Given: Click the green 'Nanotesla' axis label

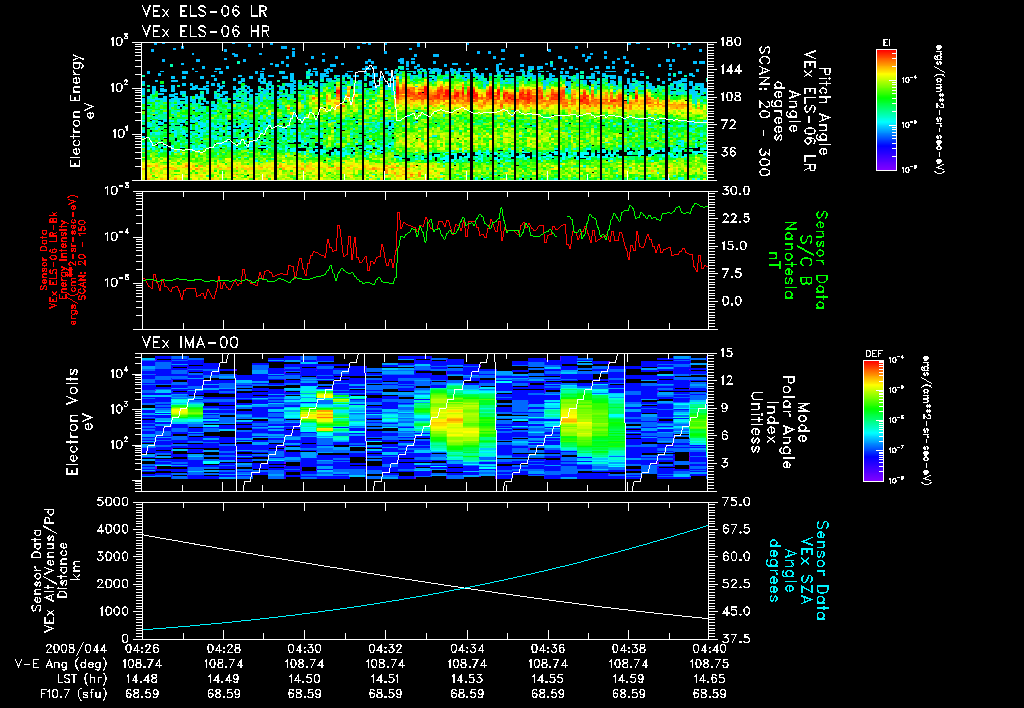Looking at the screenshot, I should pos(790,260).
